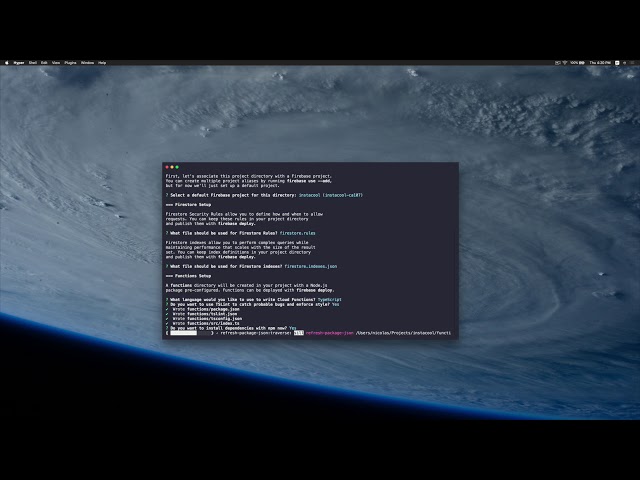
Task: Click the 'firebase use --add' command text
Action: (x=309, y=181)
